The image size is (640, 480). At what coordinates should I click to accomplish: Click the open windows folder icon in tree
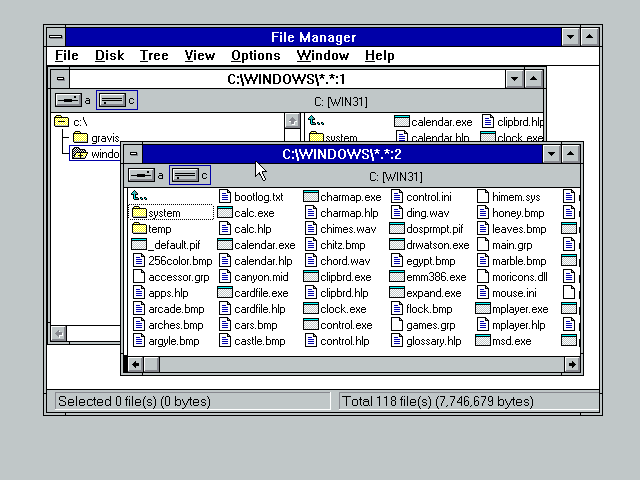click(x=80, y=153)
